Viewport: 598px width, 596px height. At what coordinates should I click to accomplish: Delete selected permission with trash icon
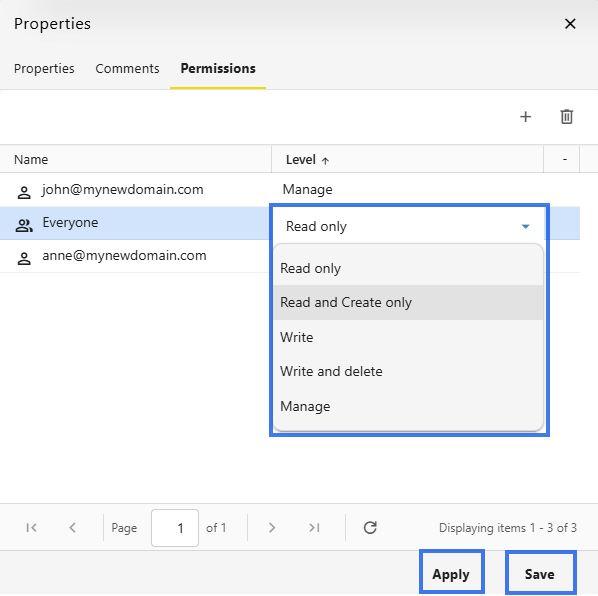566,117
